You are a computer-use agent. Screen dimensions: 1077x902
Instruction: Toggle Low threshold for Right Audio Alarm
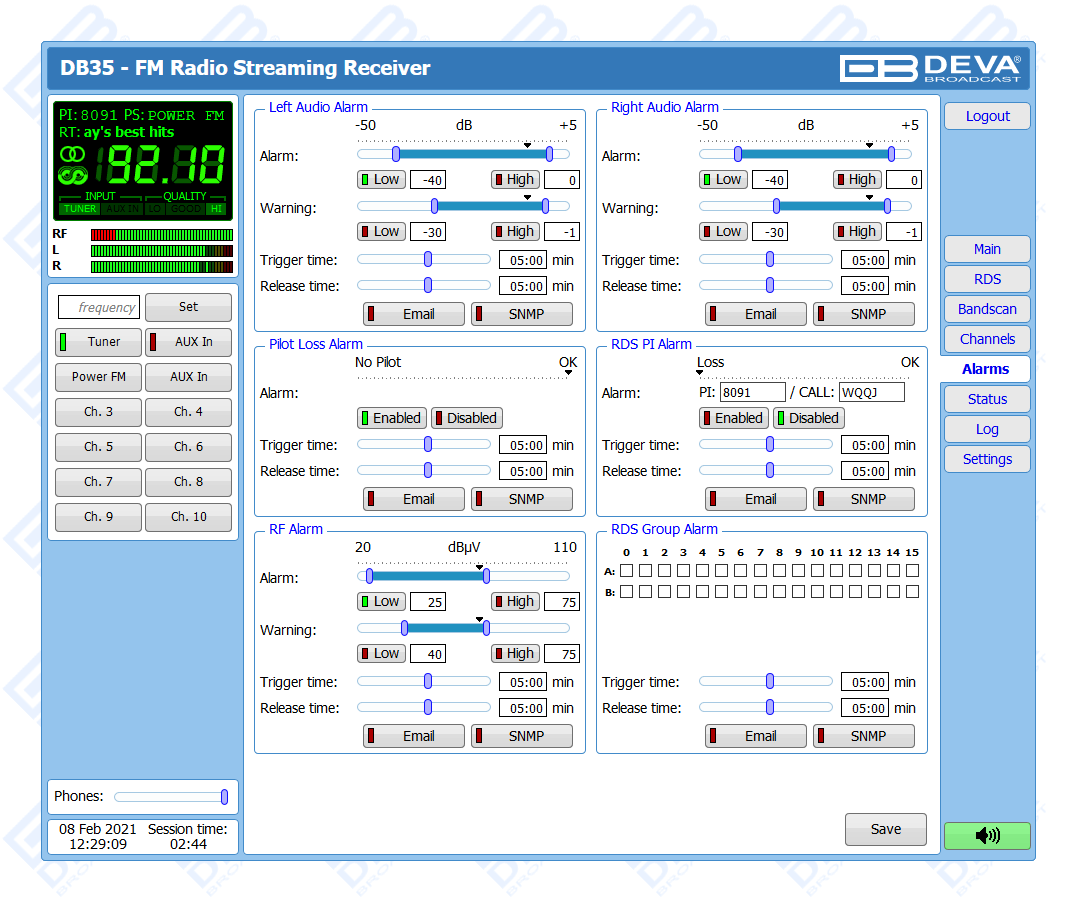coord(721,180)
